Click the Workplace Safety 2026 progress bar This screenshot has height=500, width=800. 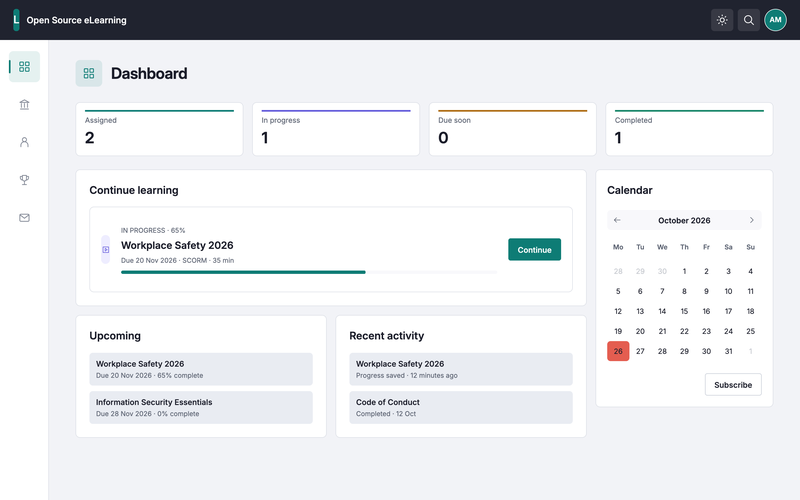coord(309,272)
